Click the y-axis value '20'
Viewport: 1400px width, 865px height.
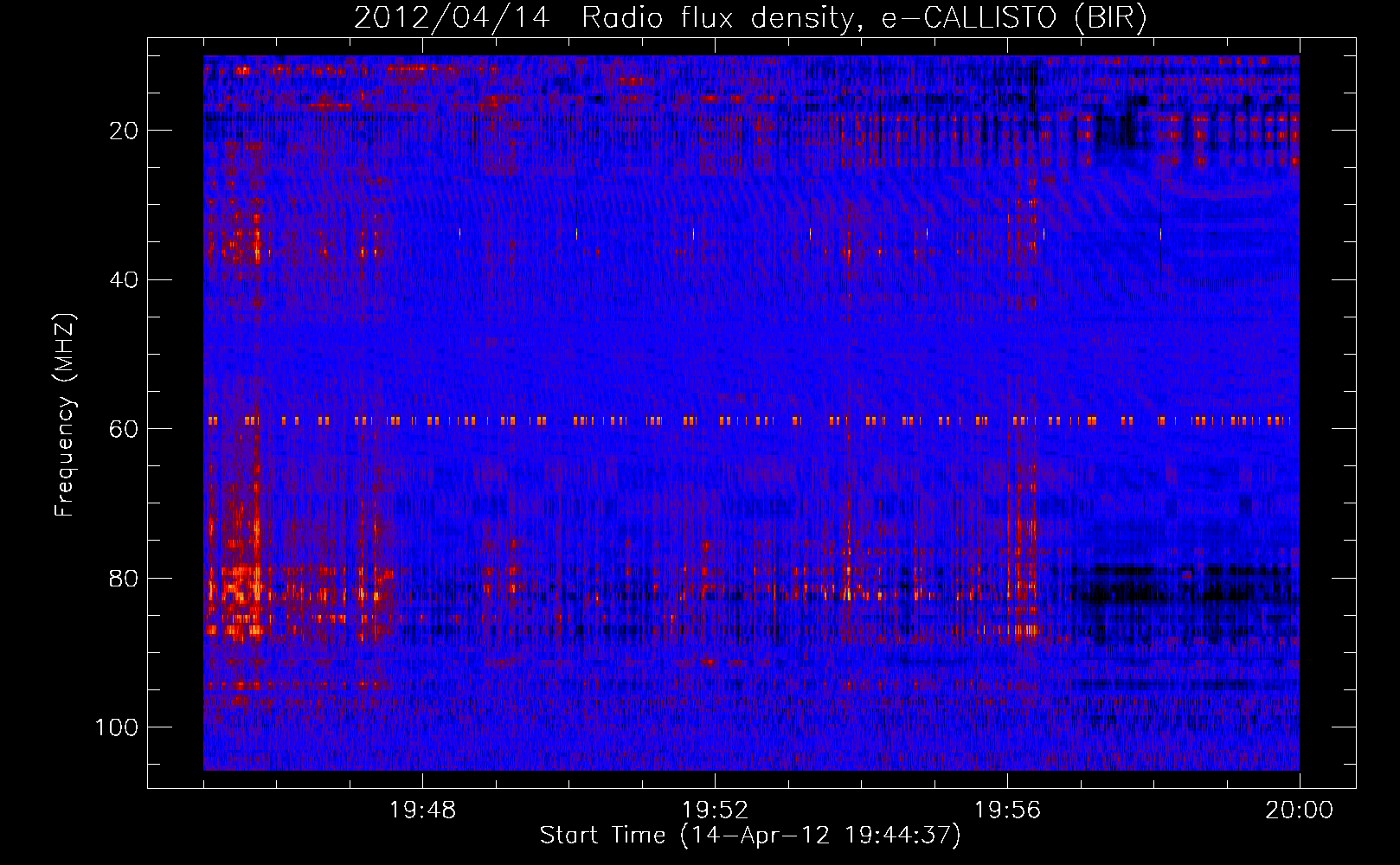point(124,131)
